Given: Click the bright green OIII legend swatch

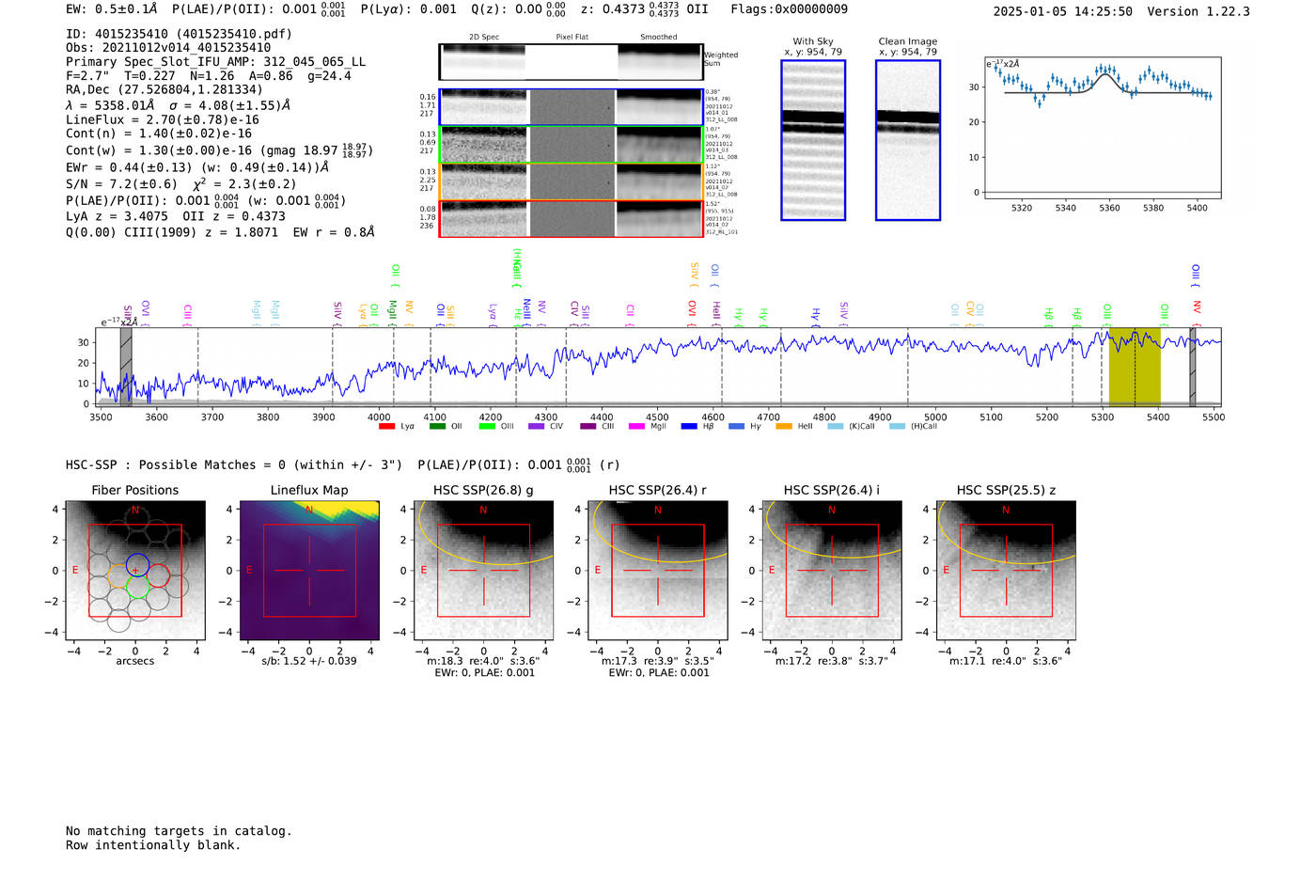Looking at the screenshot, I should click(x=487, y=427).
